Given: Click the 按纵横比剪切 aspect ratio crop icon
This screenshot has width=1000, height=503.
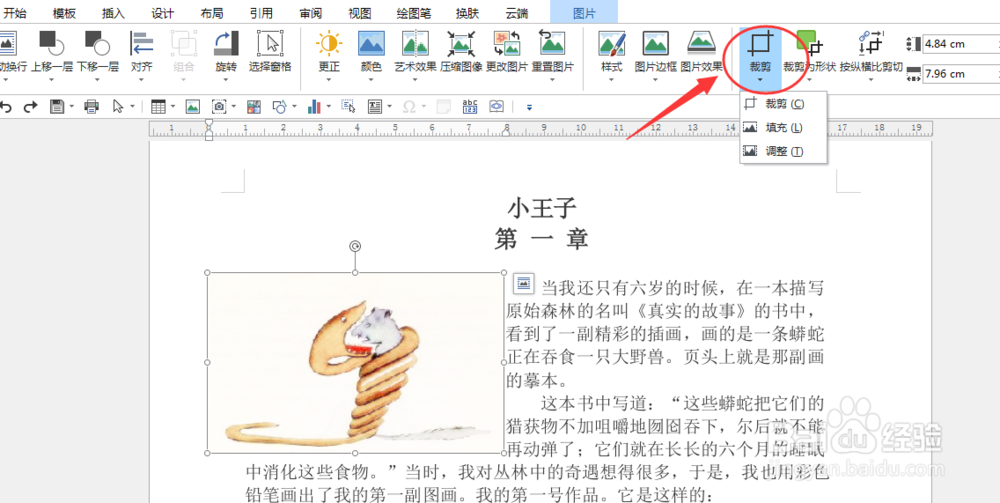Looking at the screenshot, I should pyautogui.click(x=871, y=43).
